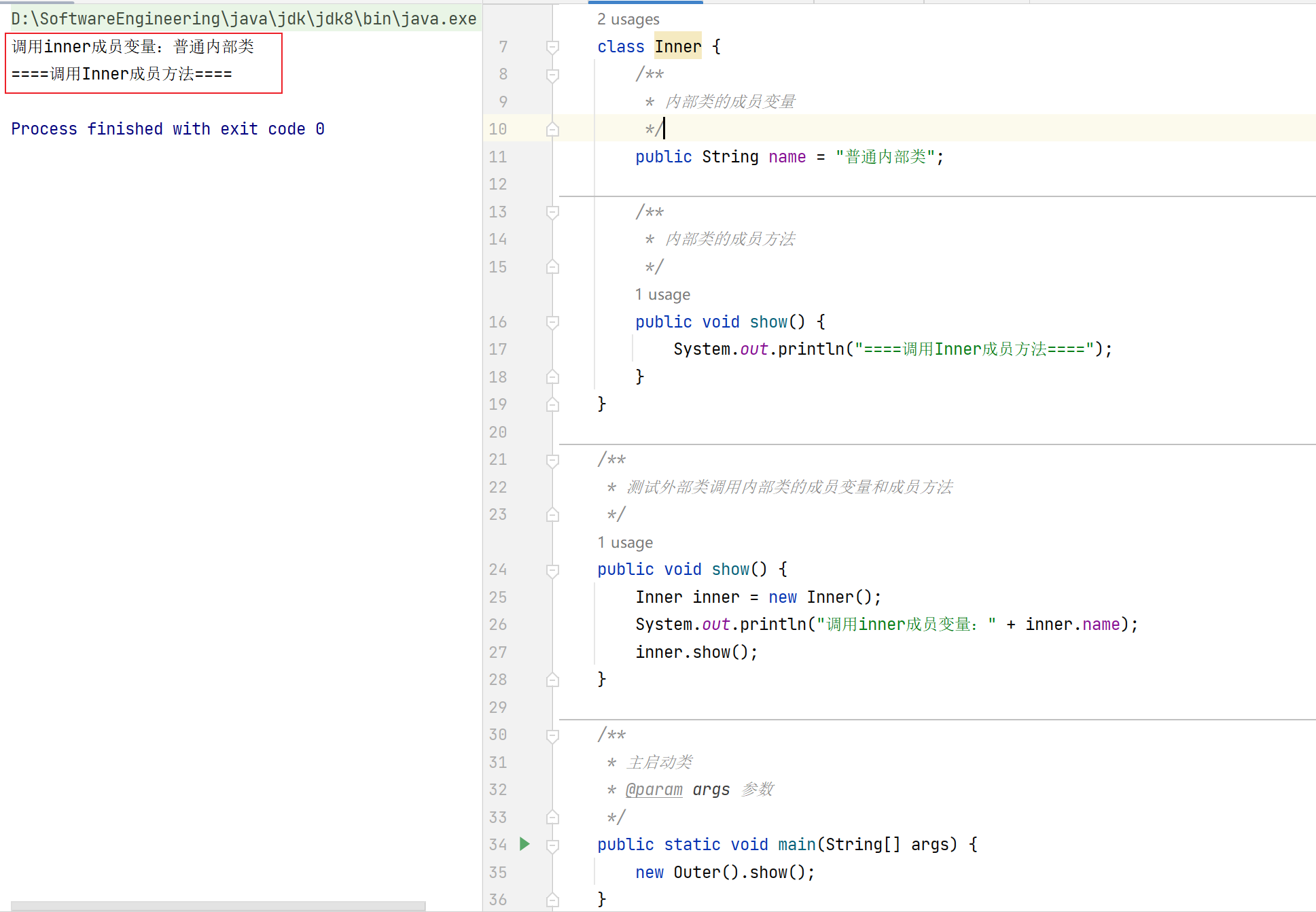Click String type keyword on line 11
This screenshot has height=912, width=1316.
click(730, 157)
